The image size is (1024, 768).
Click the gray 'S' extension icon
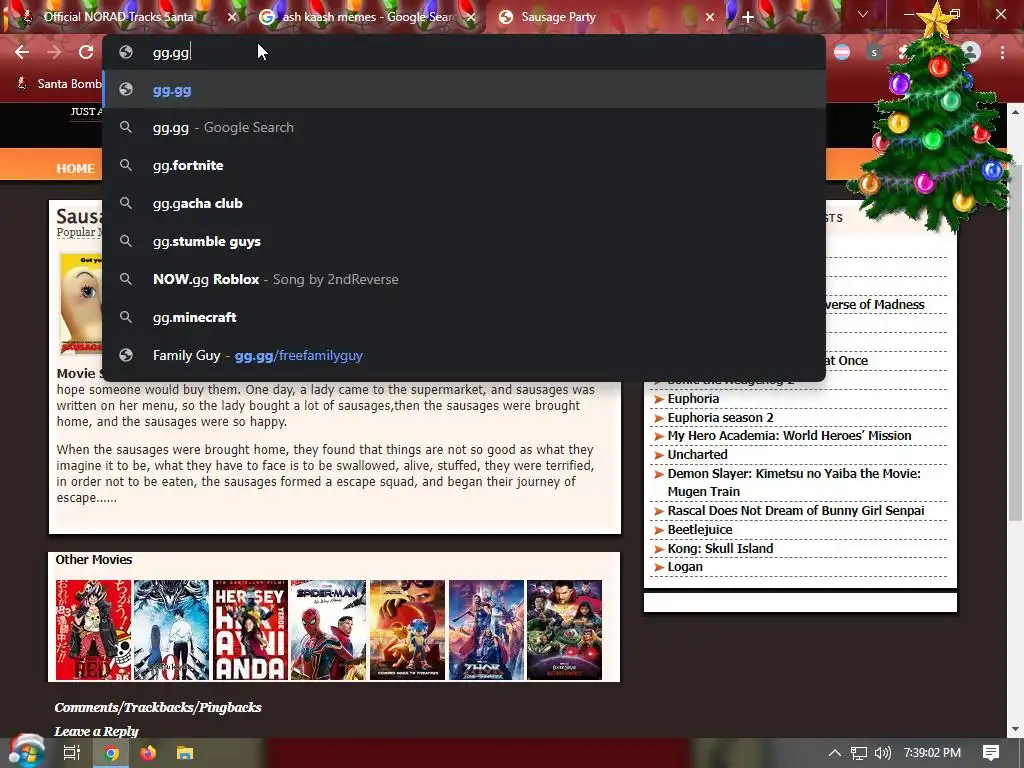click(874, 52)
